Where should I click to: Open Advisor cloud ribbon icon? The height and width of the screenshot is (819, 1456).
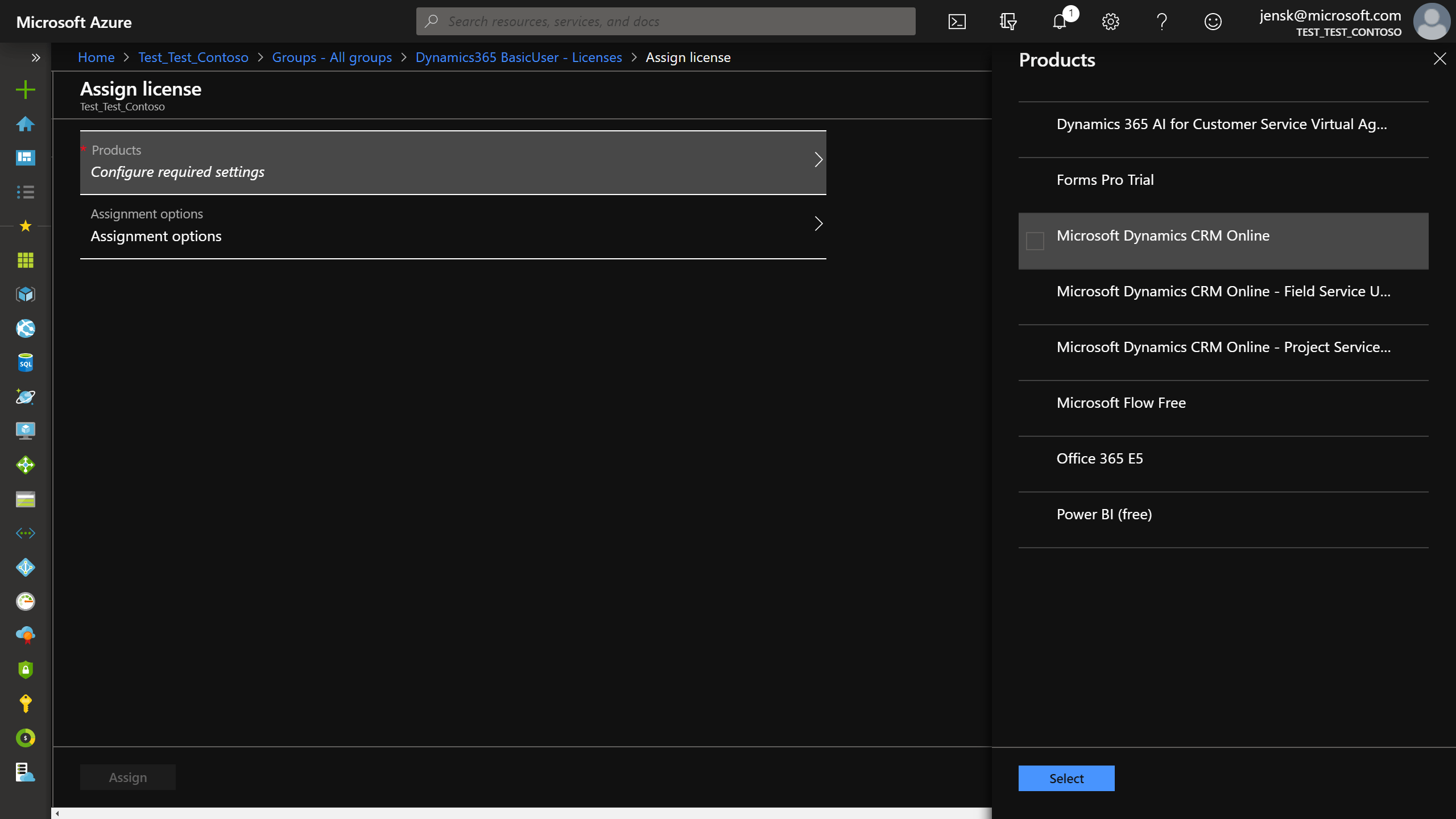pos(25,635)
